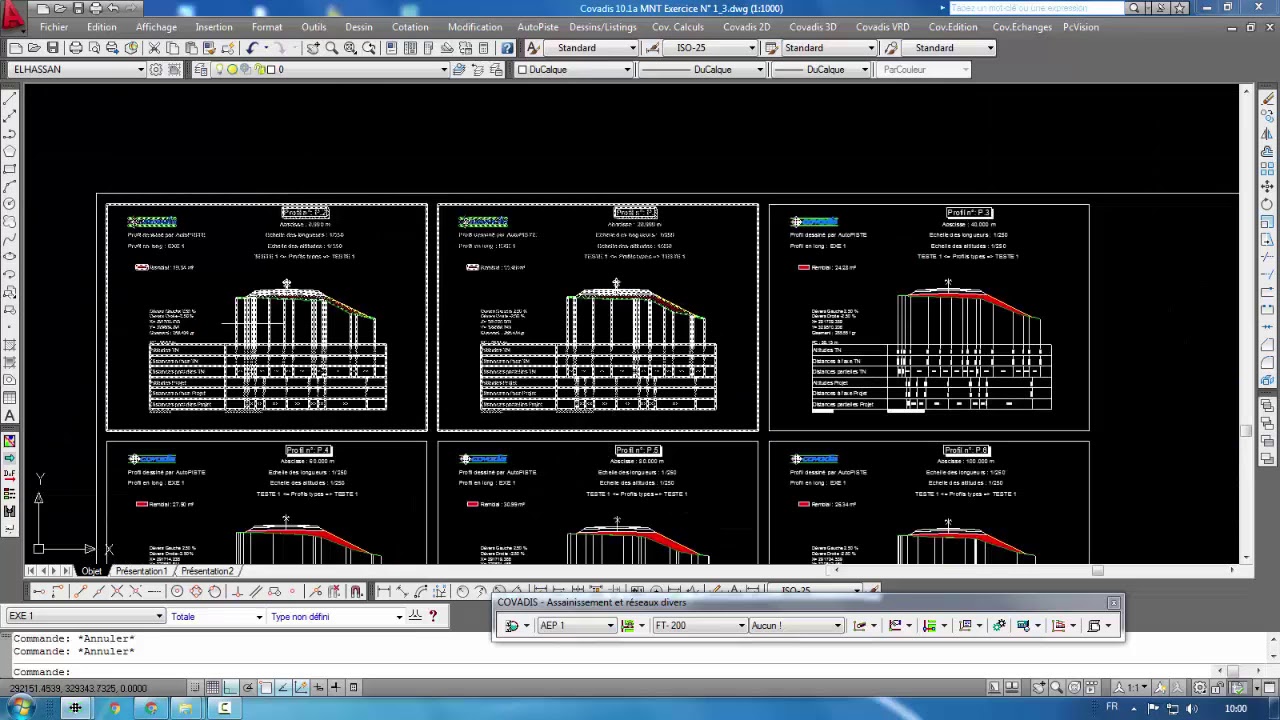Viewport: 1280px width, 720px height.
Task: Open the Covadis 3D menu
Action: click(812, 27)
